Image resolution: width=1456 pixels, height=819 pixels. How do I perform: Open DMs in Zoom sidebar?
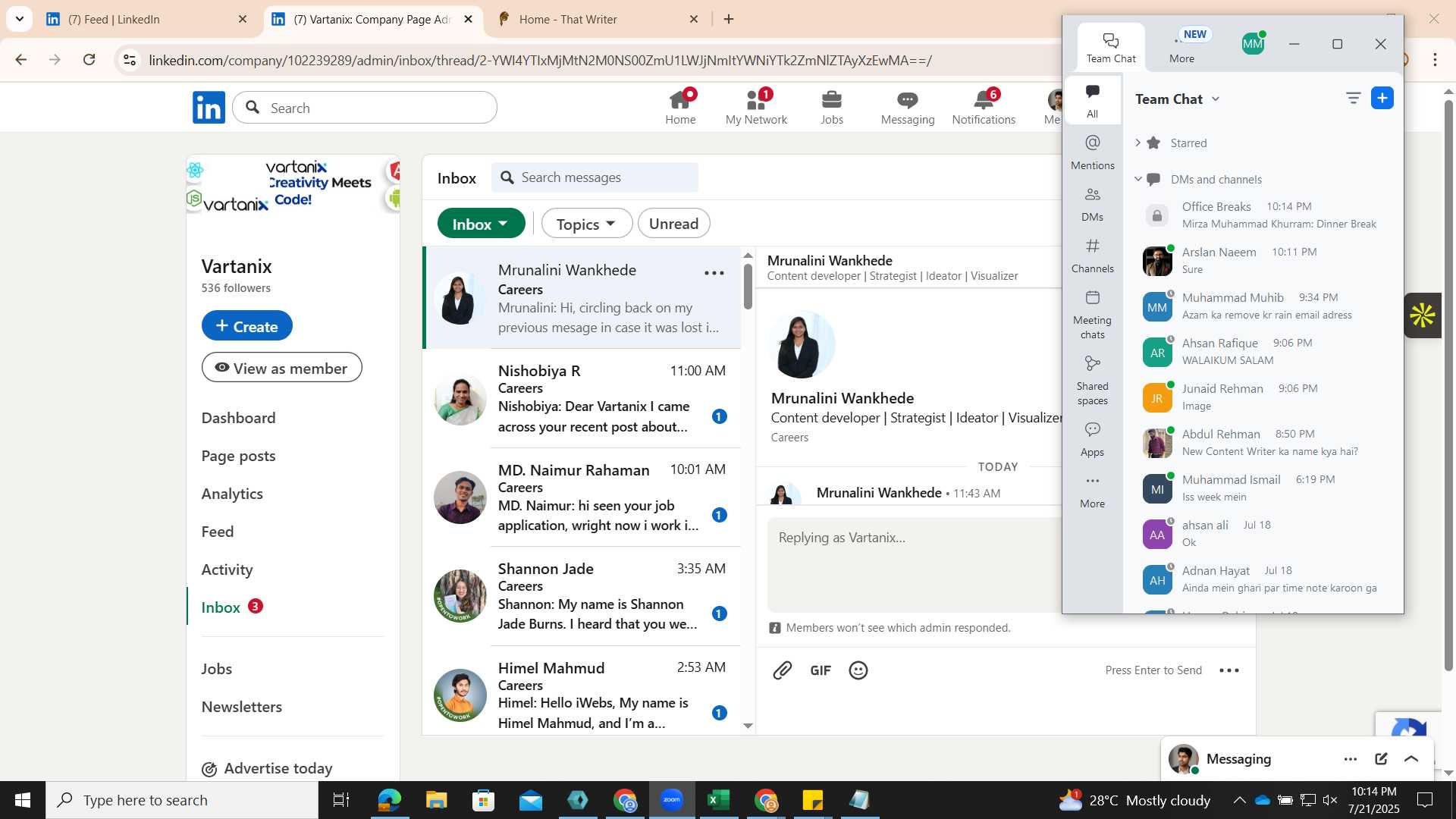click(1092, 204)
